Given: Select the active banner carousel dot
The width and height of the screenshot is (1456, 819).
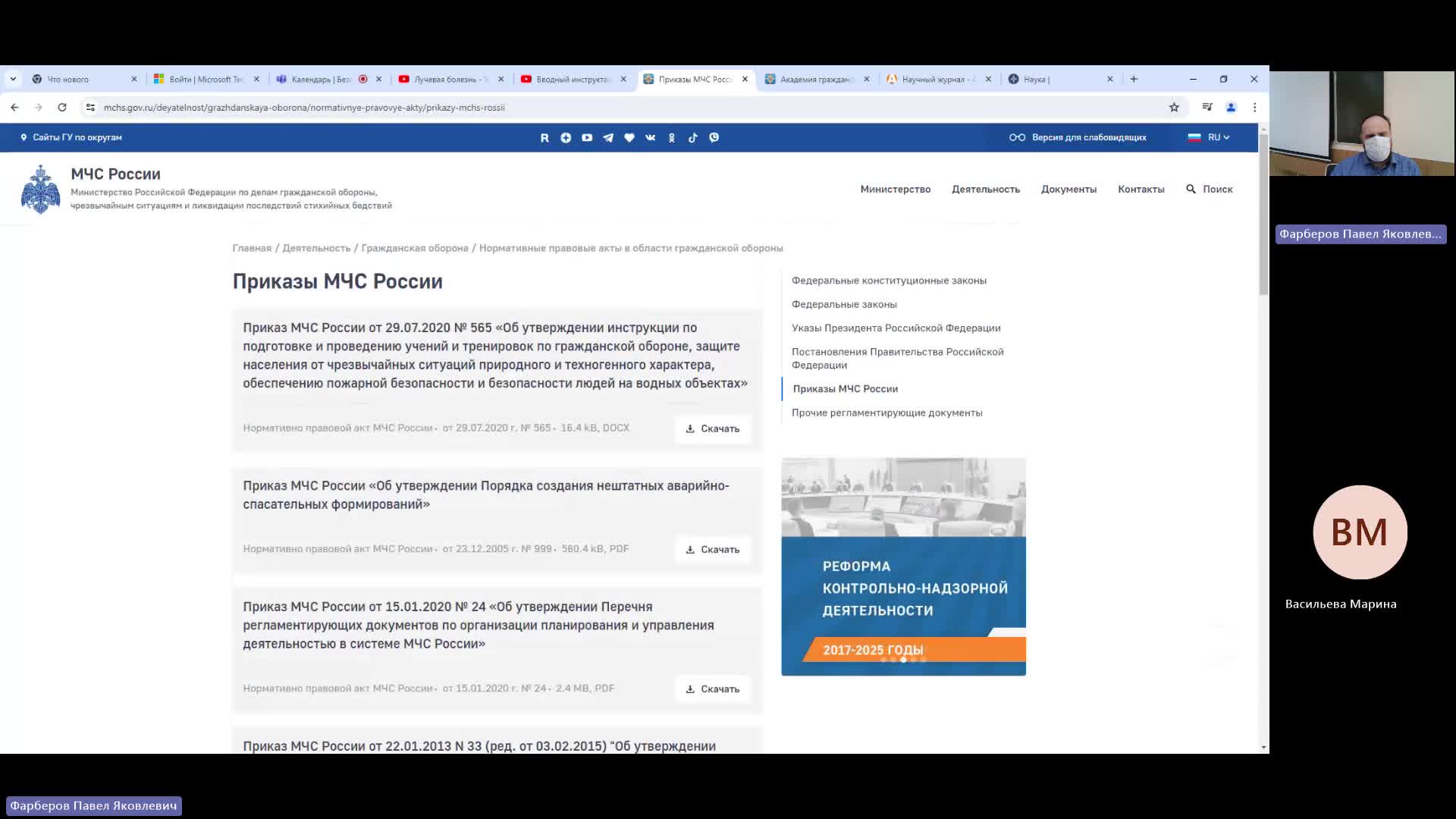Looking at the screenshot, I should tap(903, 660).
